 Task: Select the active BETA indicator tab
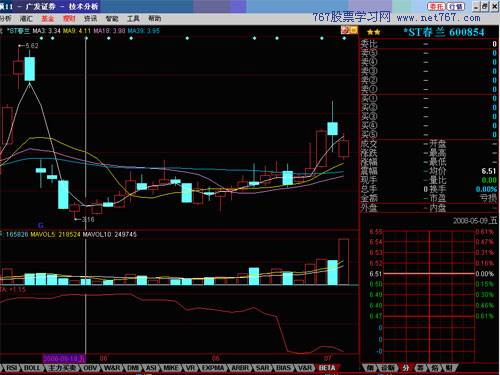click(x=327, y=368)
